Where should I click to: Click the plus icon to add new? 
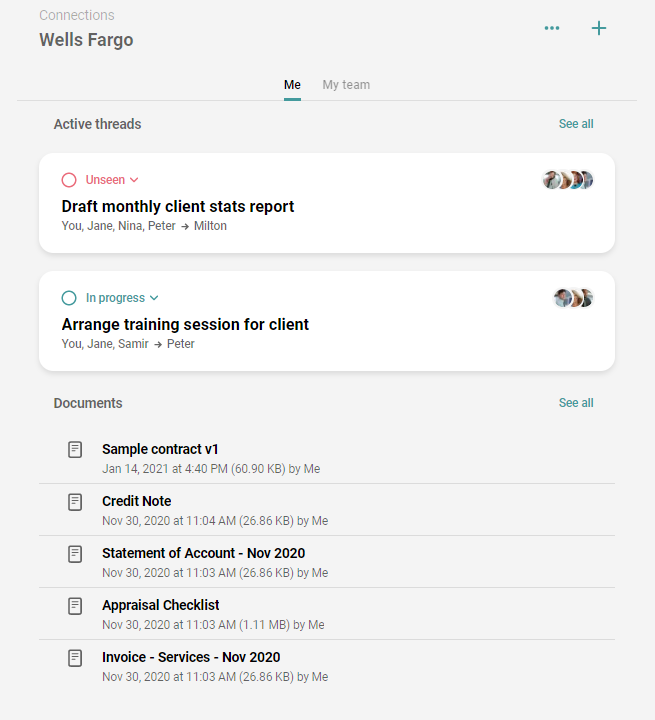click(599, 28)
